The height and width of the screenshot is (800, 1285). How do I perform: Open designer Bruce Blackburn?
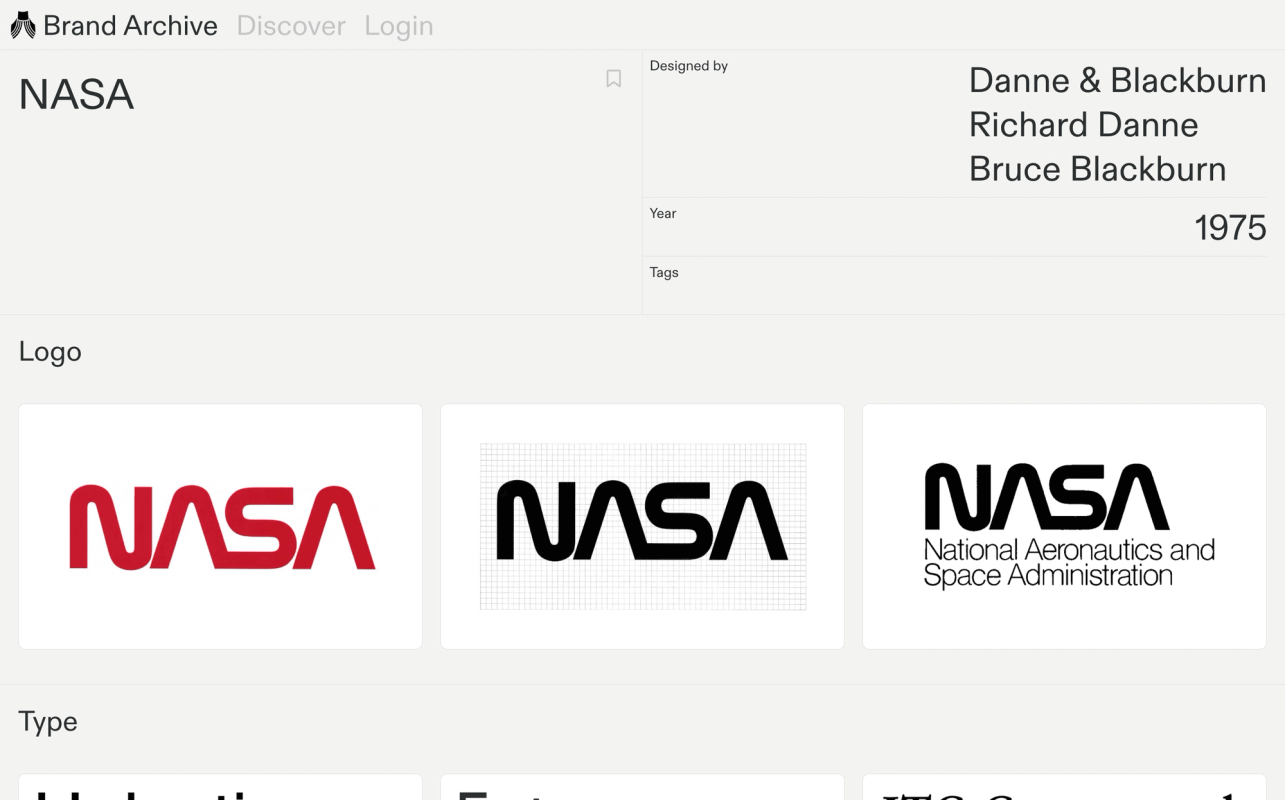pyautogui.click(x=1097, y=169)
